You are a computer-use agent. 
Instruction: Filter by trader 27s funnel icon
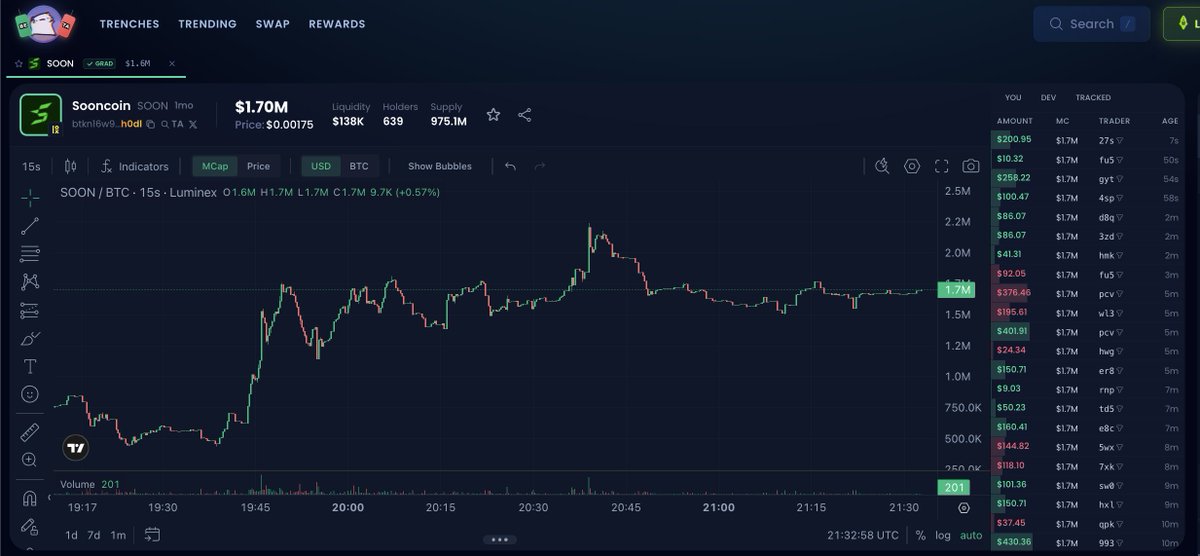[x=1118, y=141]
